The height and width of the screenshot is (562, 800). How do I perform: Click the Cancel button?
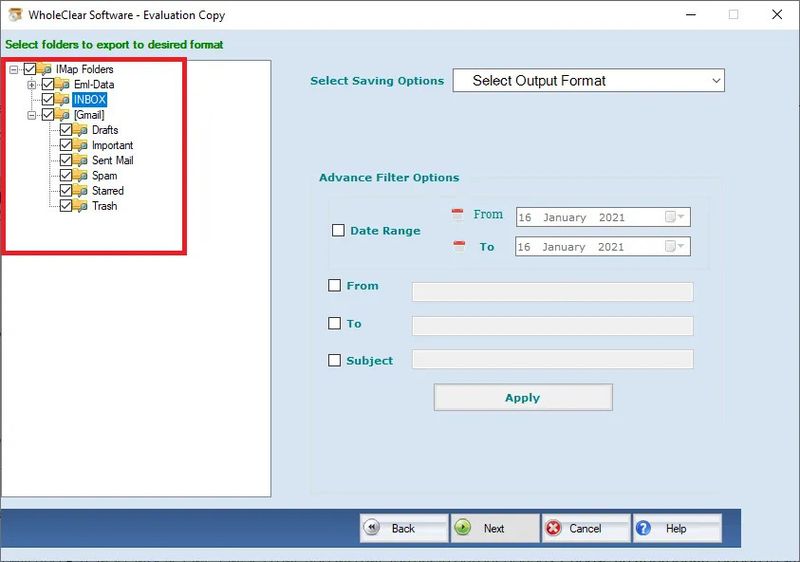click(x=586, y=528)
